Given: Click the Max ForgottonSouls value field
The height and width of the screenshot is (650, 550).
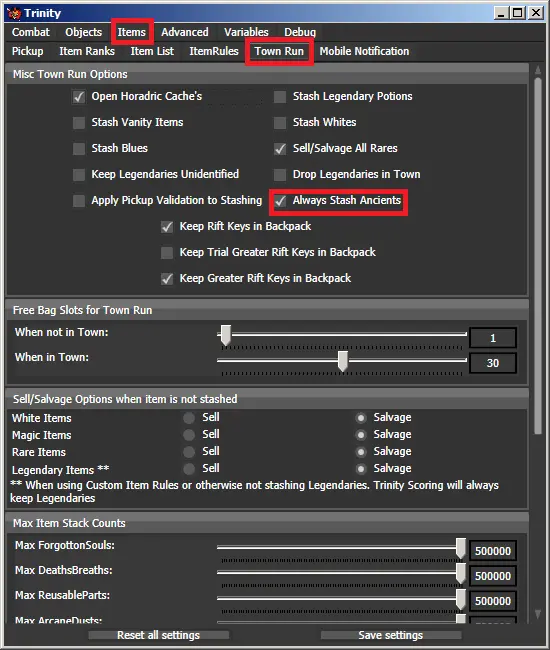Looking at the screenshot, I should 493,551.
